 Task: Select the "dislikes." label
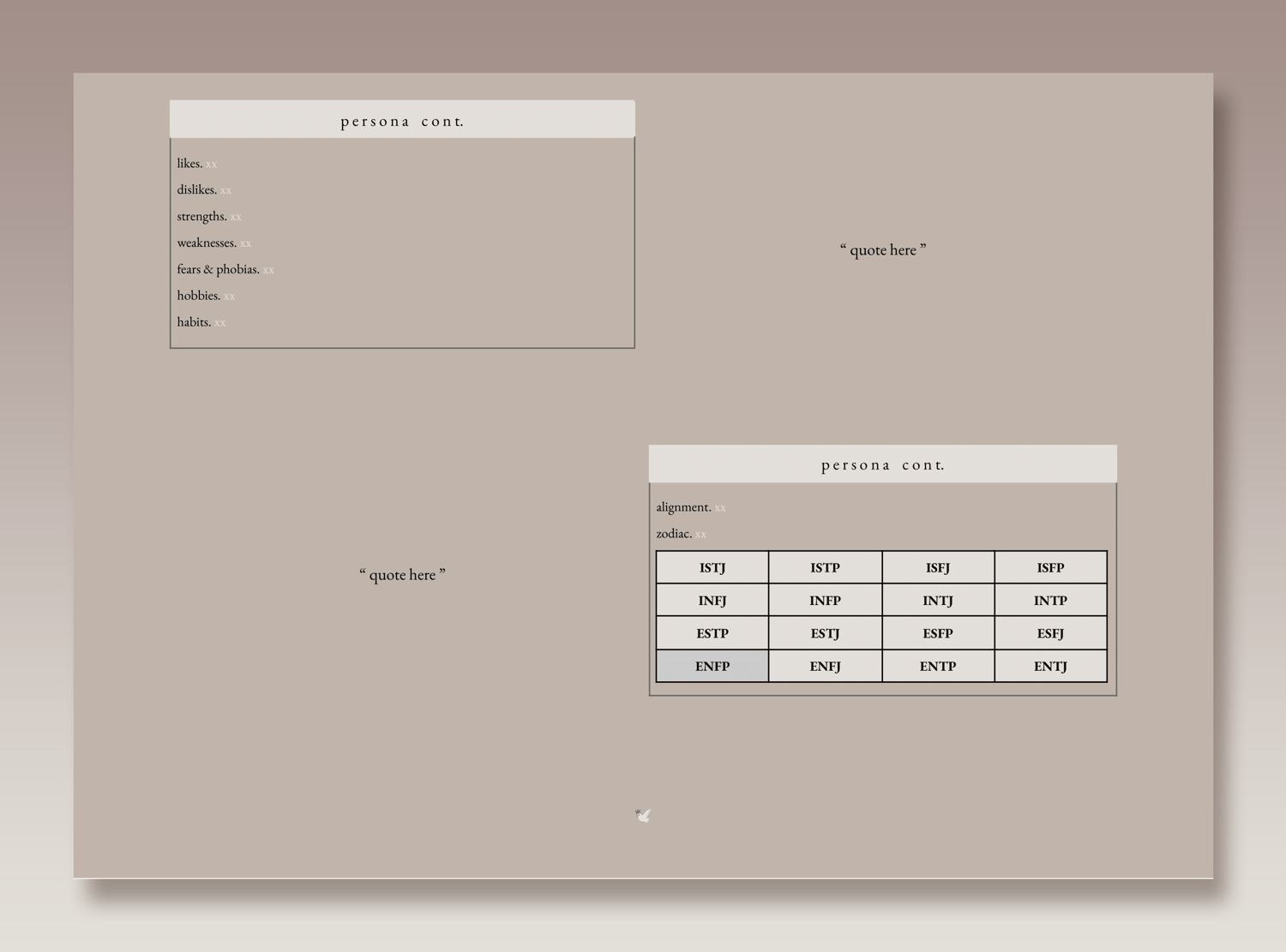196,189
